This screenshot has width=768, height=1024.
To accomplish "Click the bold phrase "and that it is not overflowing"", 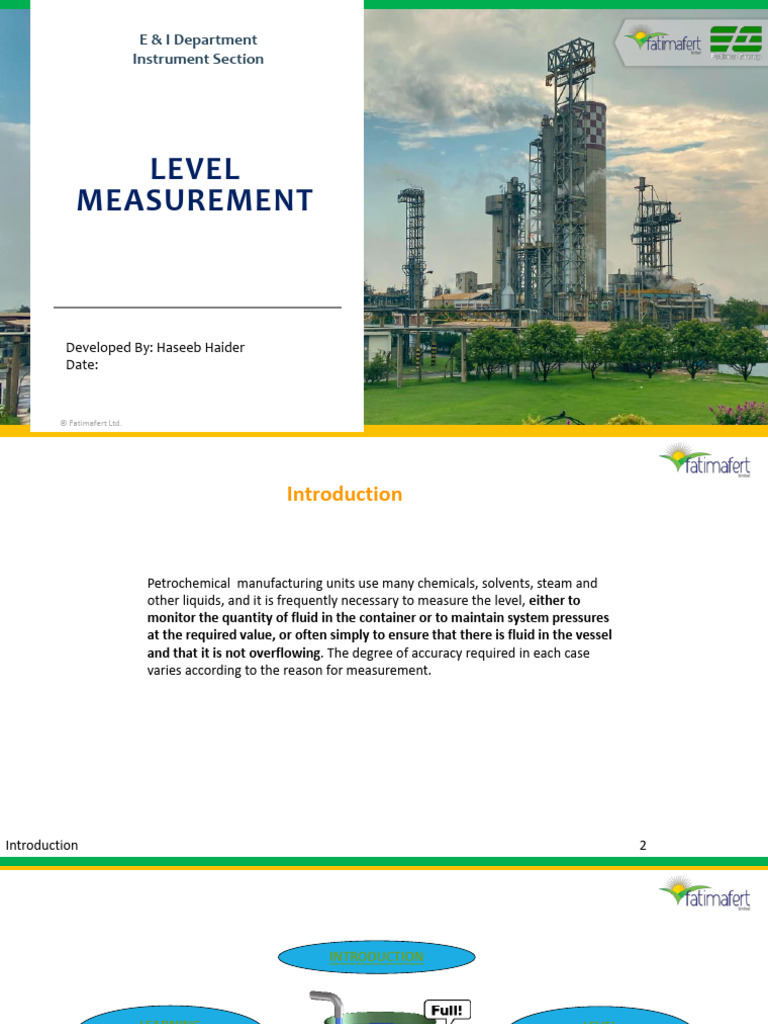I will [x=234, y=653].
